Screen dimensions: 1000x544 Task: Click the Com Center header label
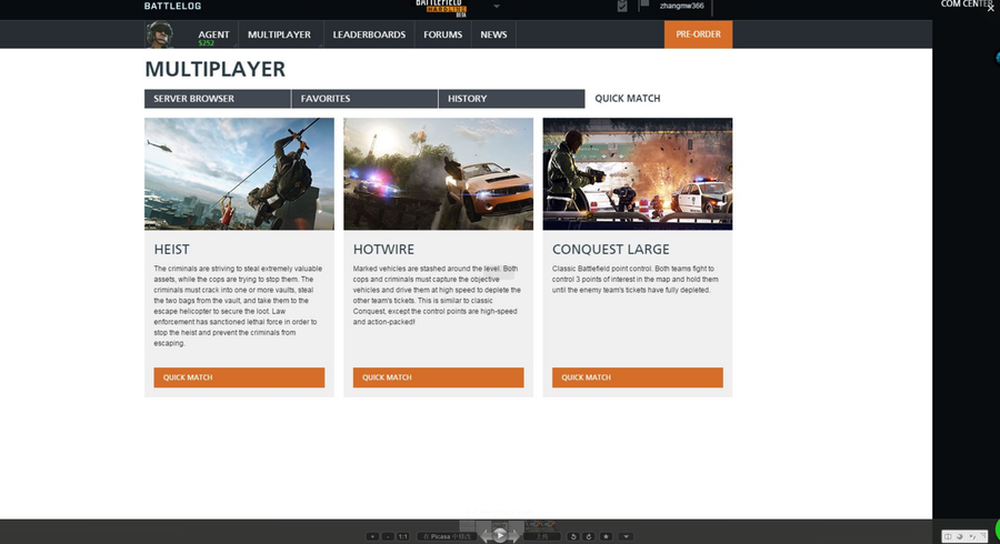pyautogui.click(x=966, y=4)
